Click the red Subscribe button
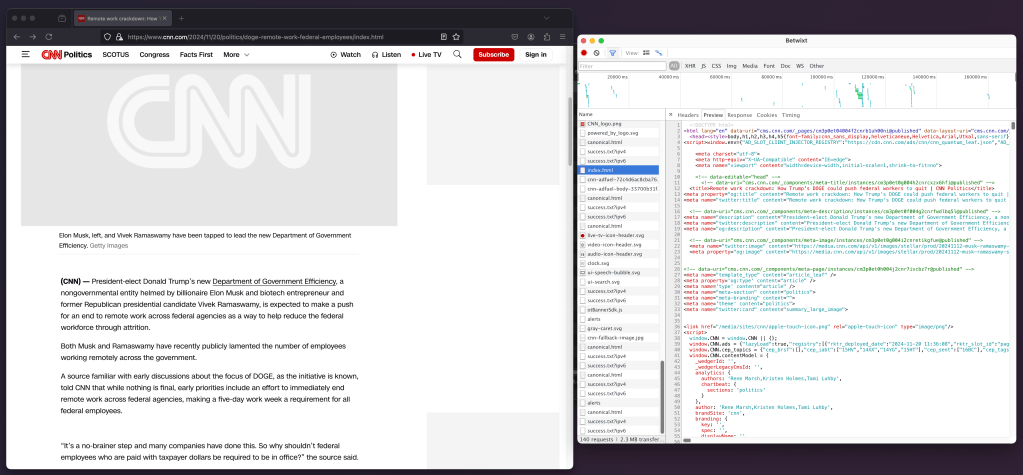This screenshot has height=475, width=1023. coord(493,54)
